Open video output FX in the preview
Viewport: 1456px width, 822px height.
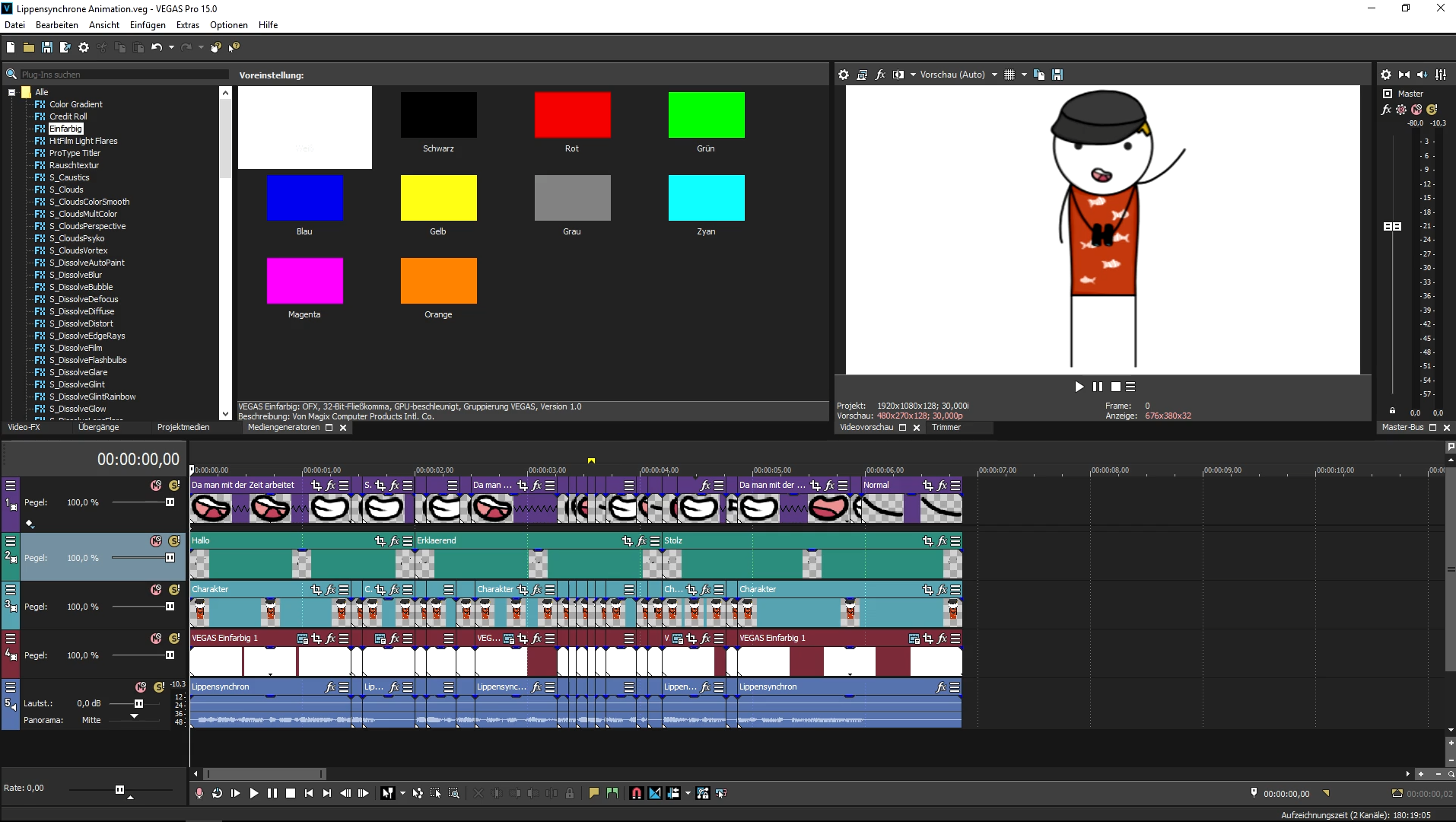click(880, 75)
